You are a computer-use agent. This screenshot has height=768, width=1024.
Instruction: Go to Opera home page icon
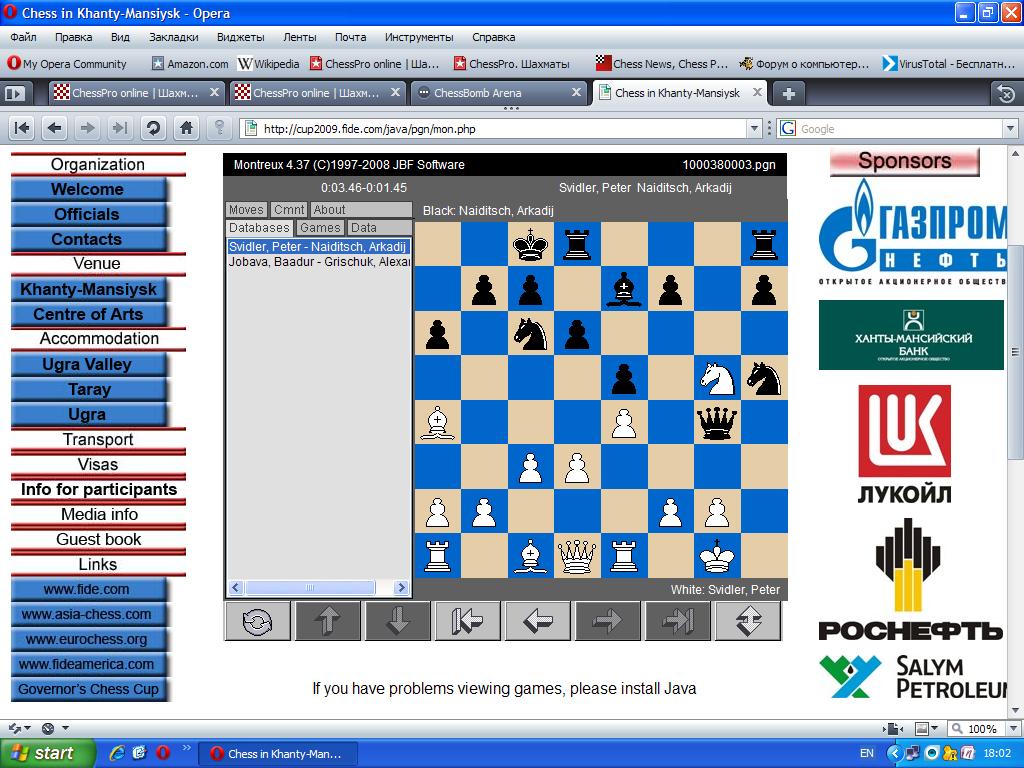click(x=186, y=128)
